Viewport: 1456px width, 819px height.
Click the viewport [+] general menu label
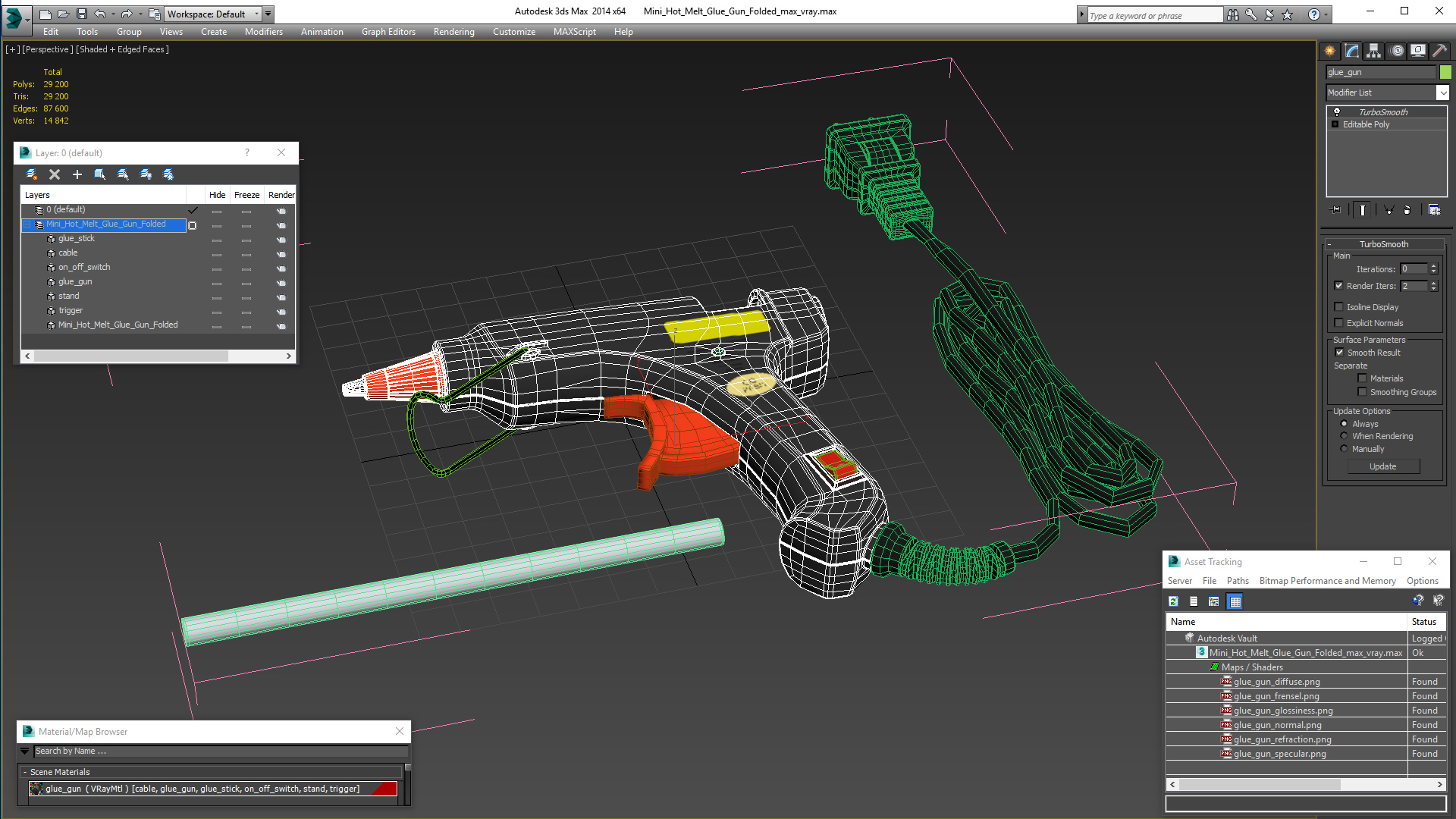13,49
